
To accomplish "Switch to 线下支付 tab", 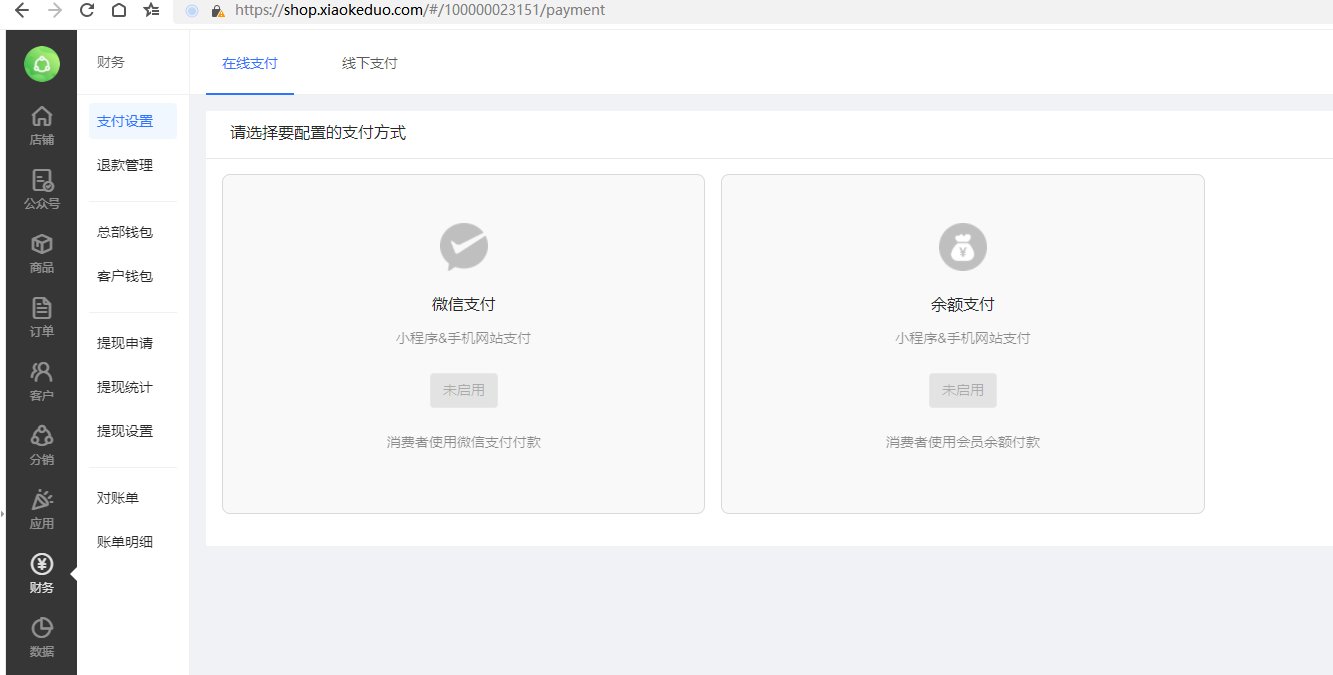I will pos(370,63).
